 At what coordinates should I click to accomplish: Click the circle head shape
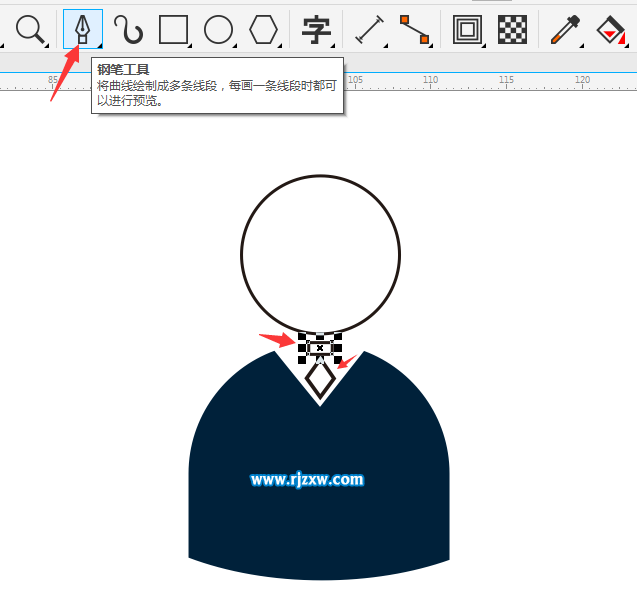pos(320,254)
